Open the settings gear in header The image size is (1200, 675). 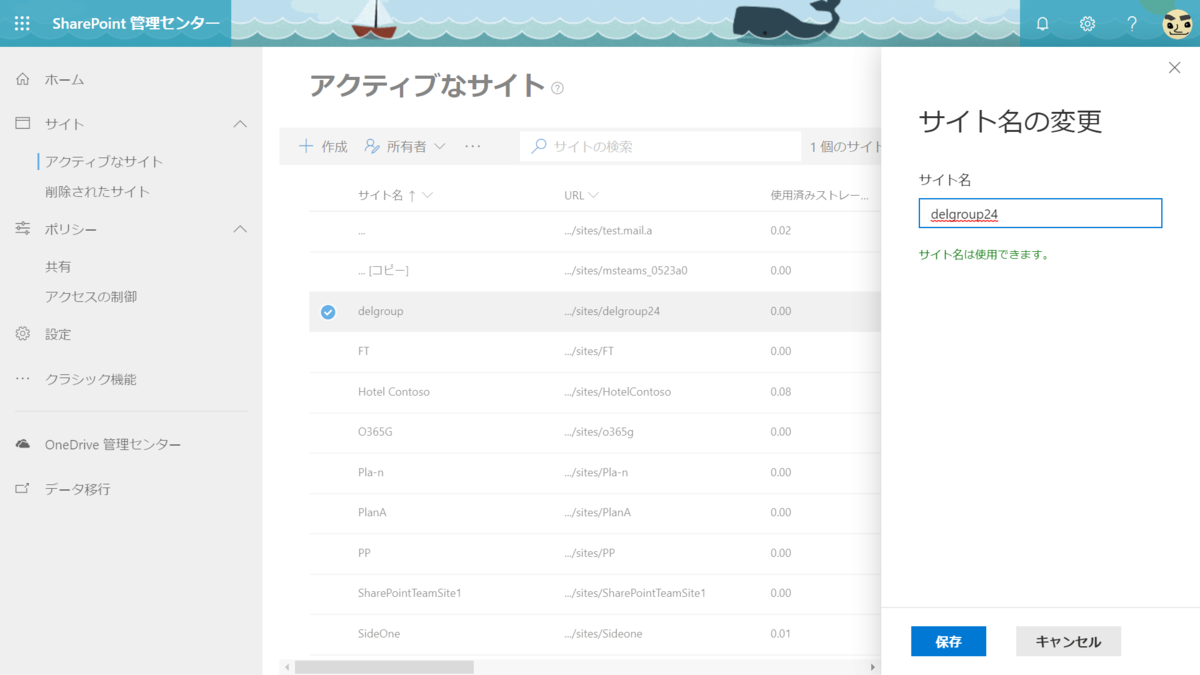click(x=1087, y=24)
